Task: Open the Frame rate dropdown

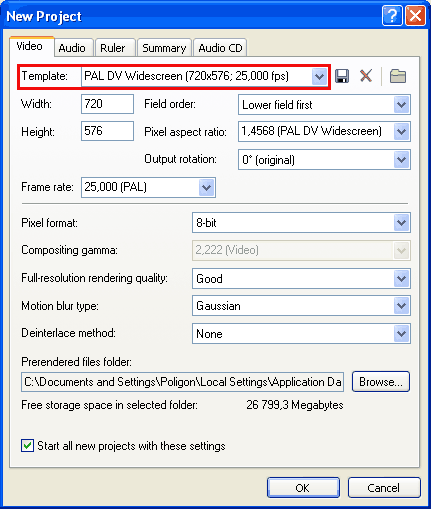Action: point(207,187)
